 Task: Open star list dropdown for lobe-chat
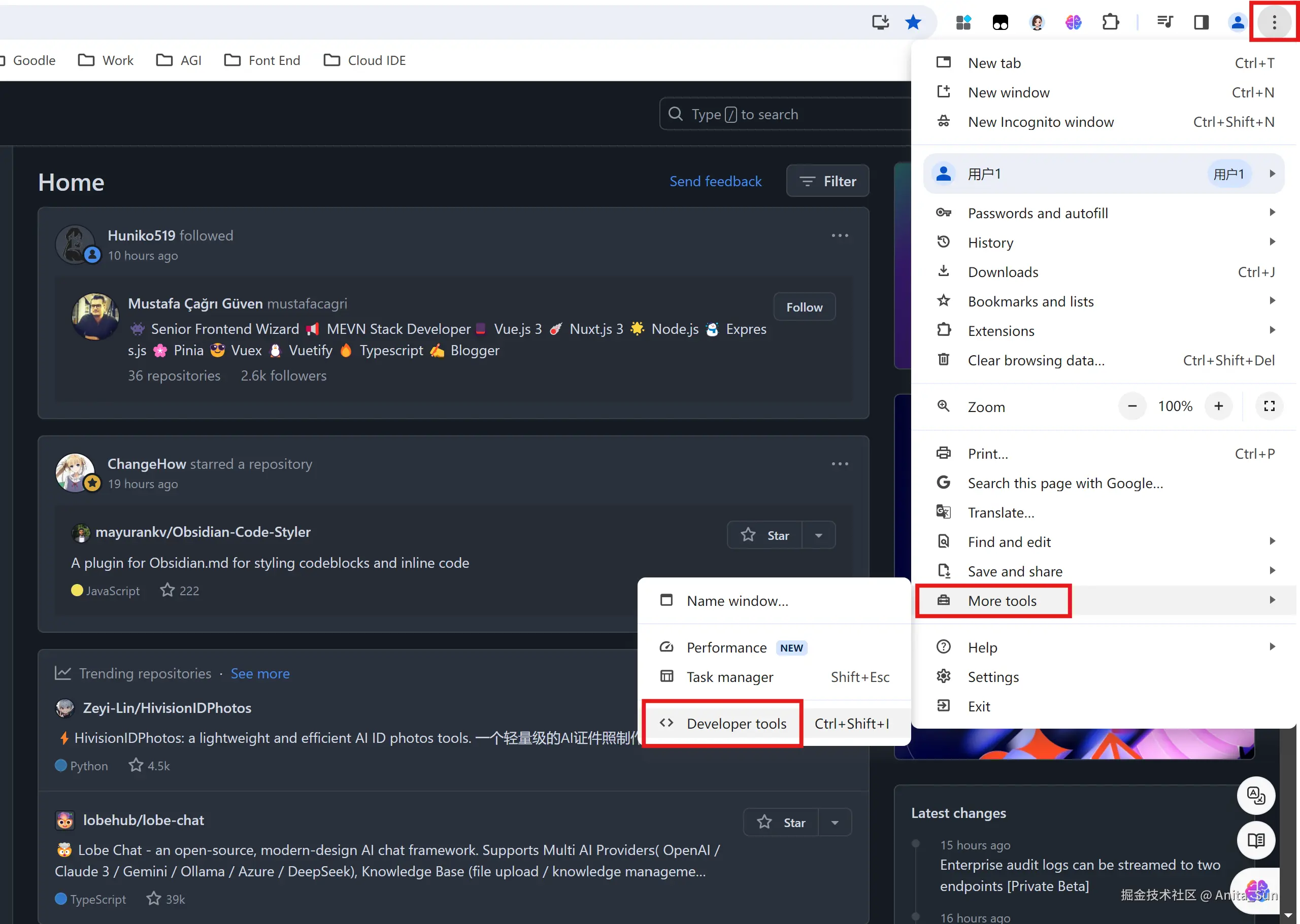(835, 823)
